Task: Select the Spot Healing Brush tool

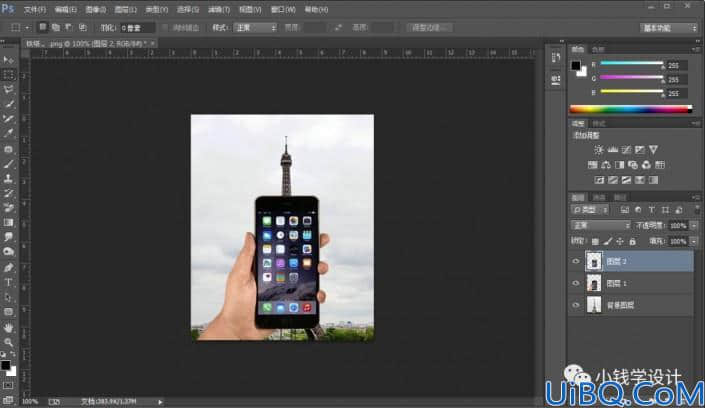Action: [x=8, y=149]
